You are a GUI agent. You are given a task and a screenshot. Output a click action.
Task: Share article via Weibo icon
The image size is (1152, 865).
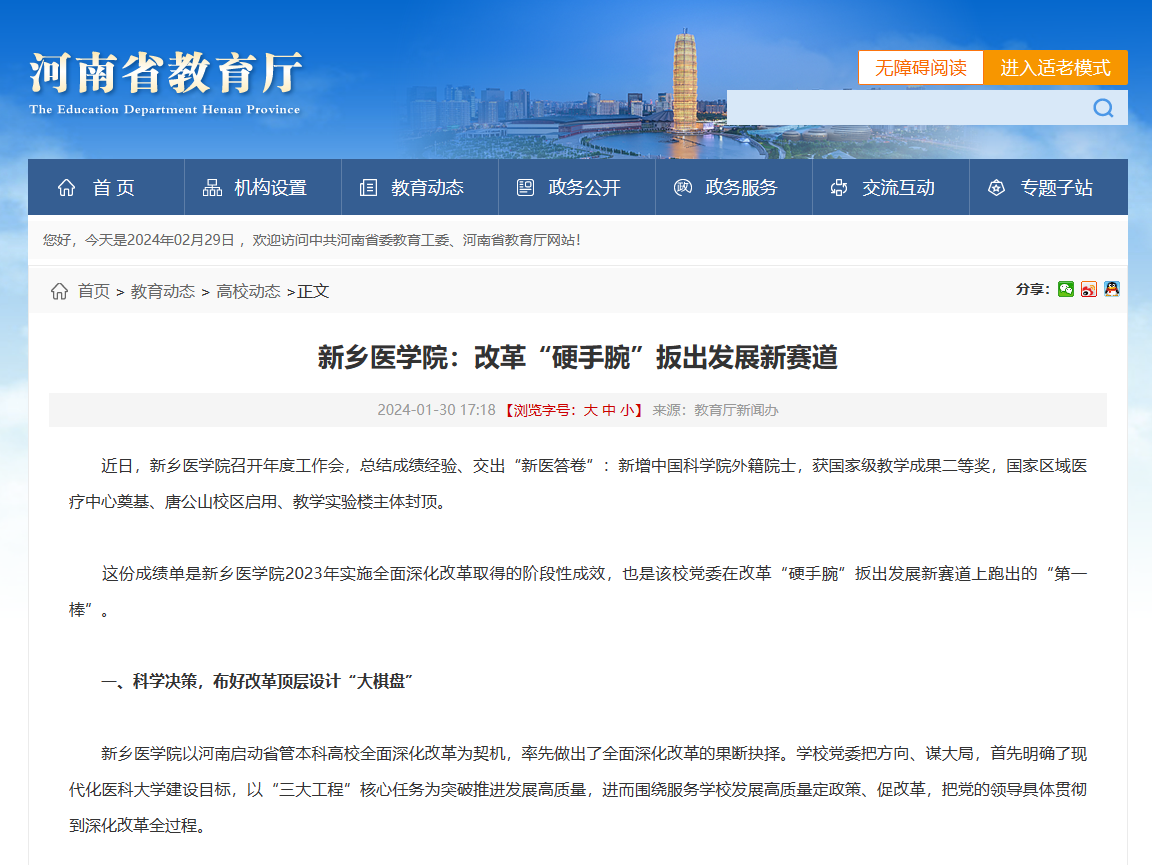pyautogui.click(x=1089, y=289)
